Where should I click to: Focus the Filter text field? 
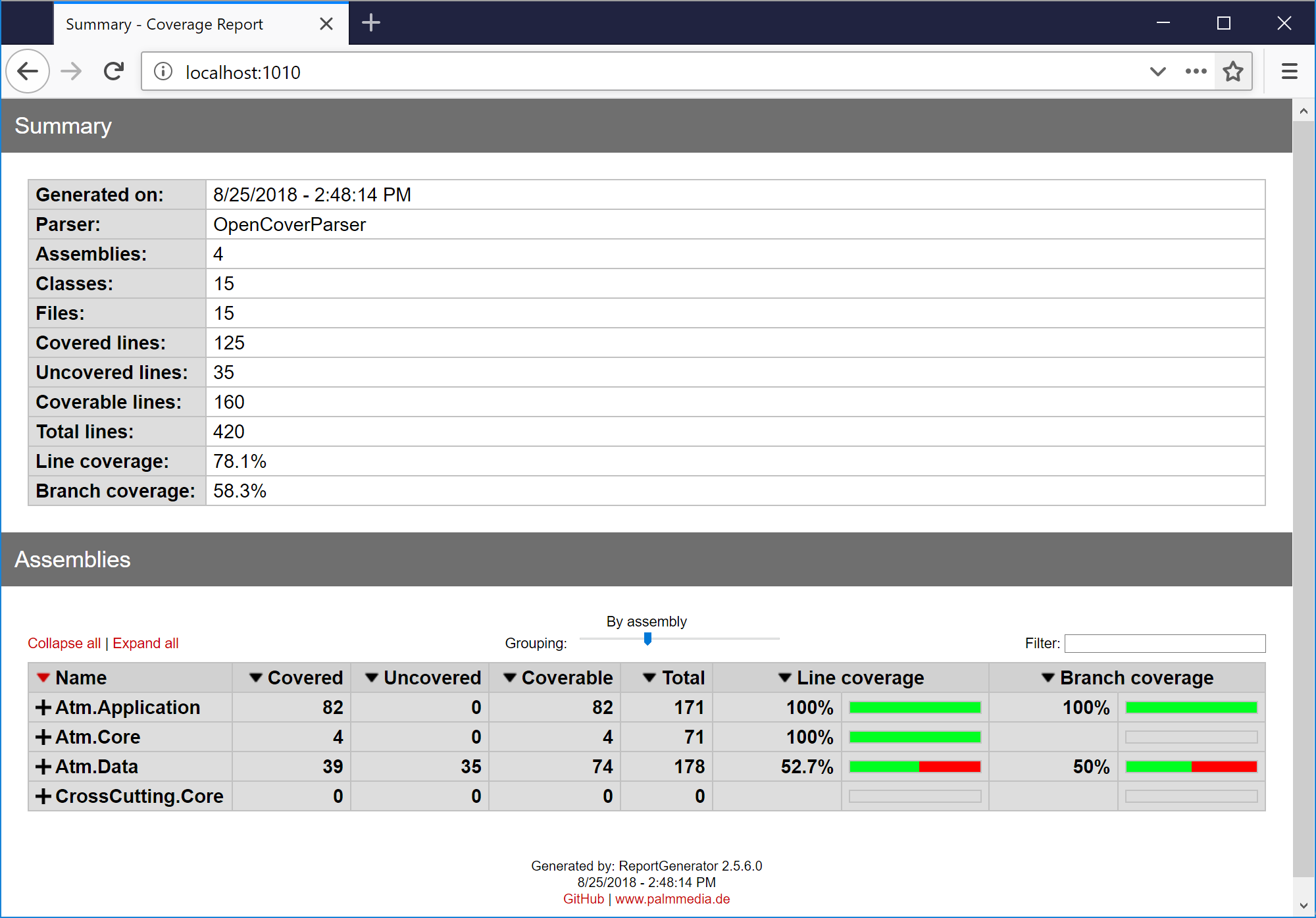coord(1164,643)
